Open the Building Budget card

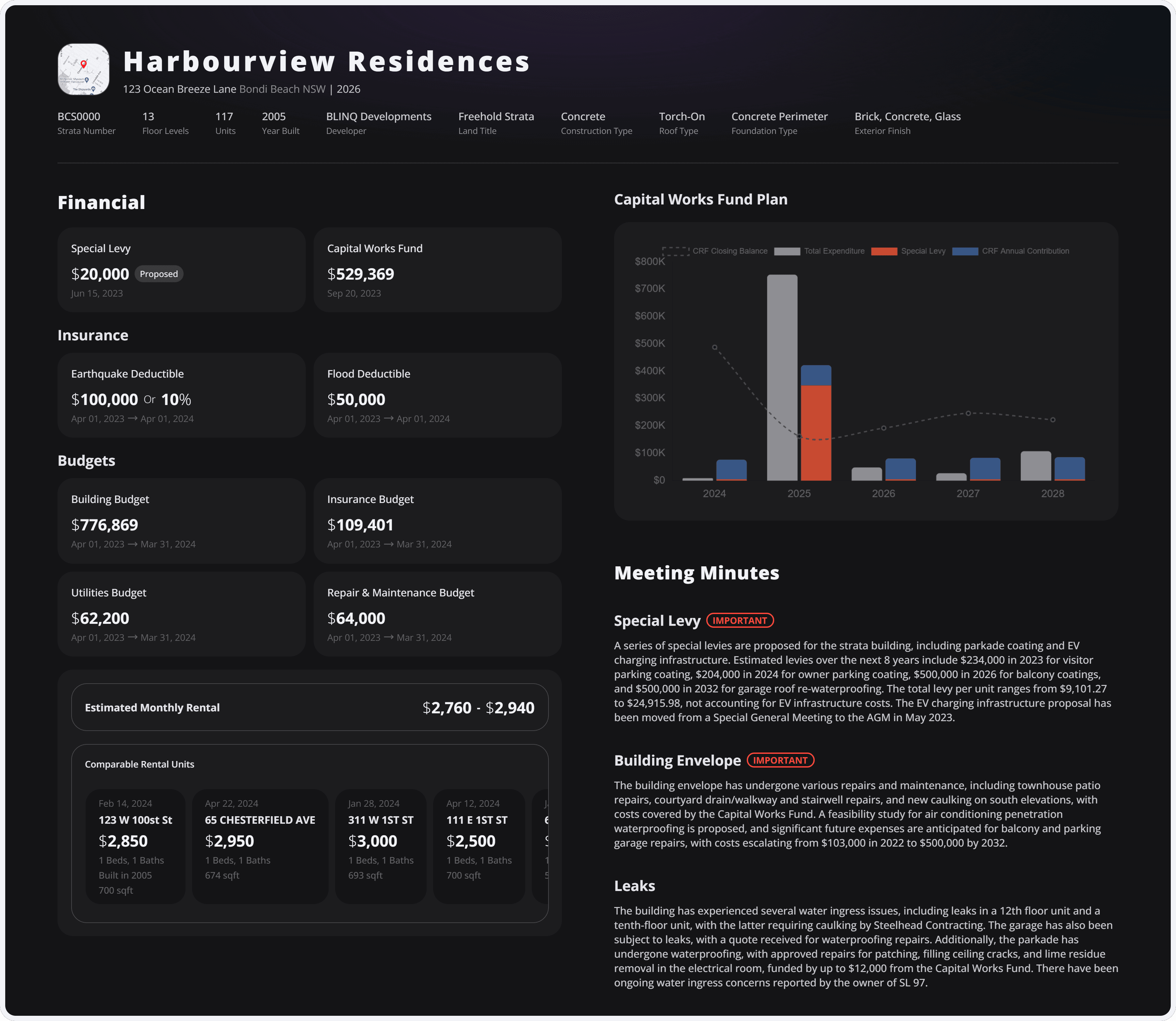[x=181, y=520]
